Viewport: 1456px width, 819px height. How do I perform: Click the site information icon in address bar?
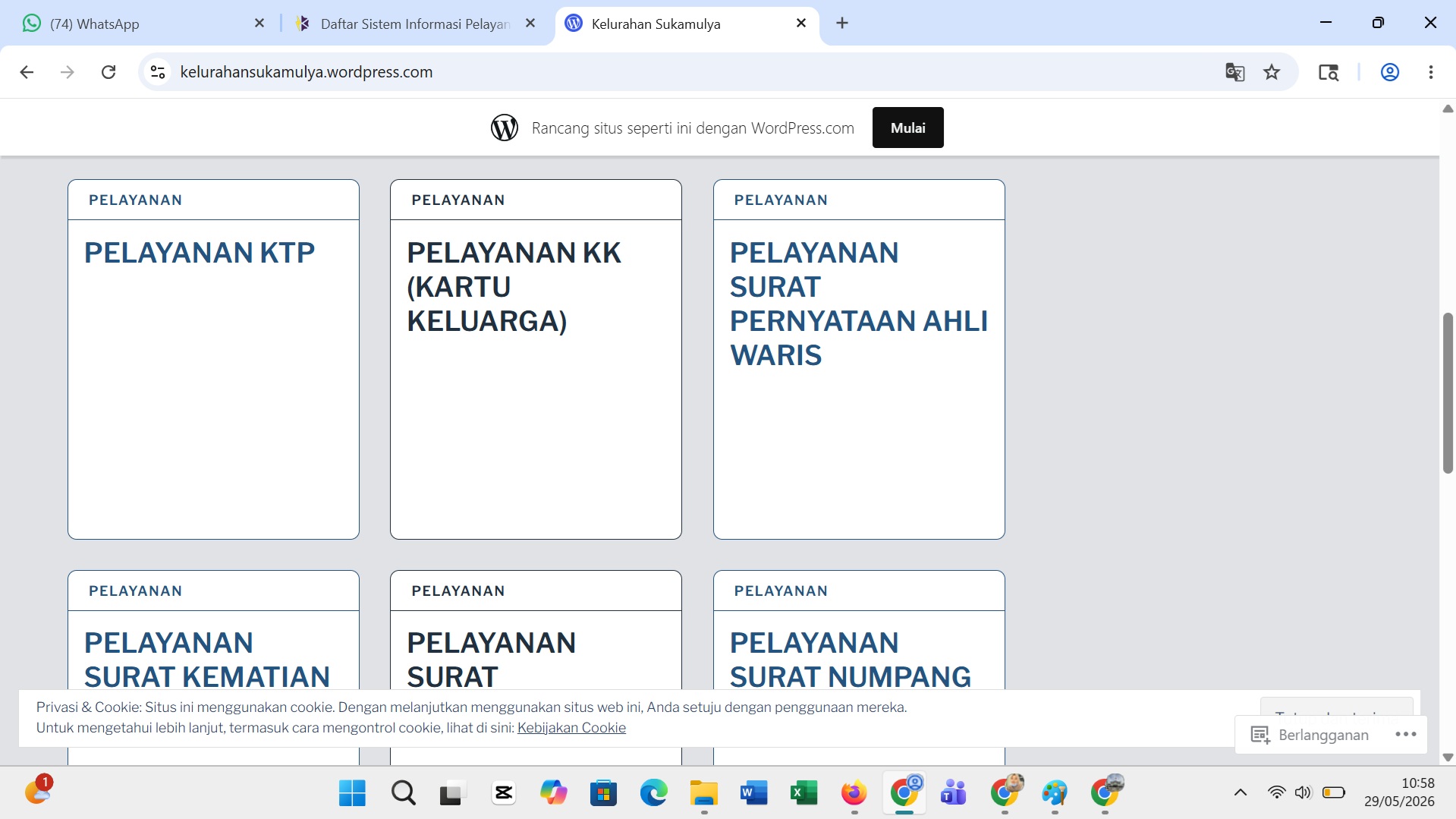tap(158, 72)
